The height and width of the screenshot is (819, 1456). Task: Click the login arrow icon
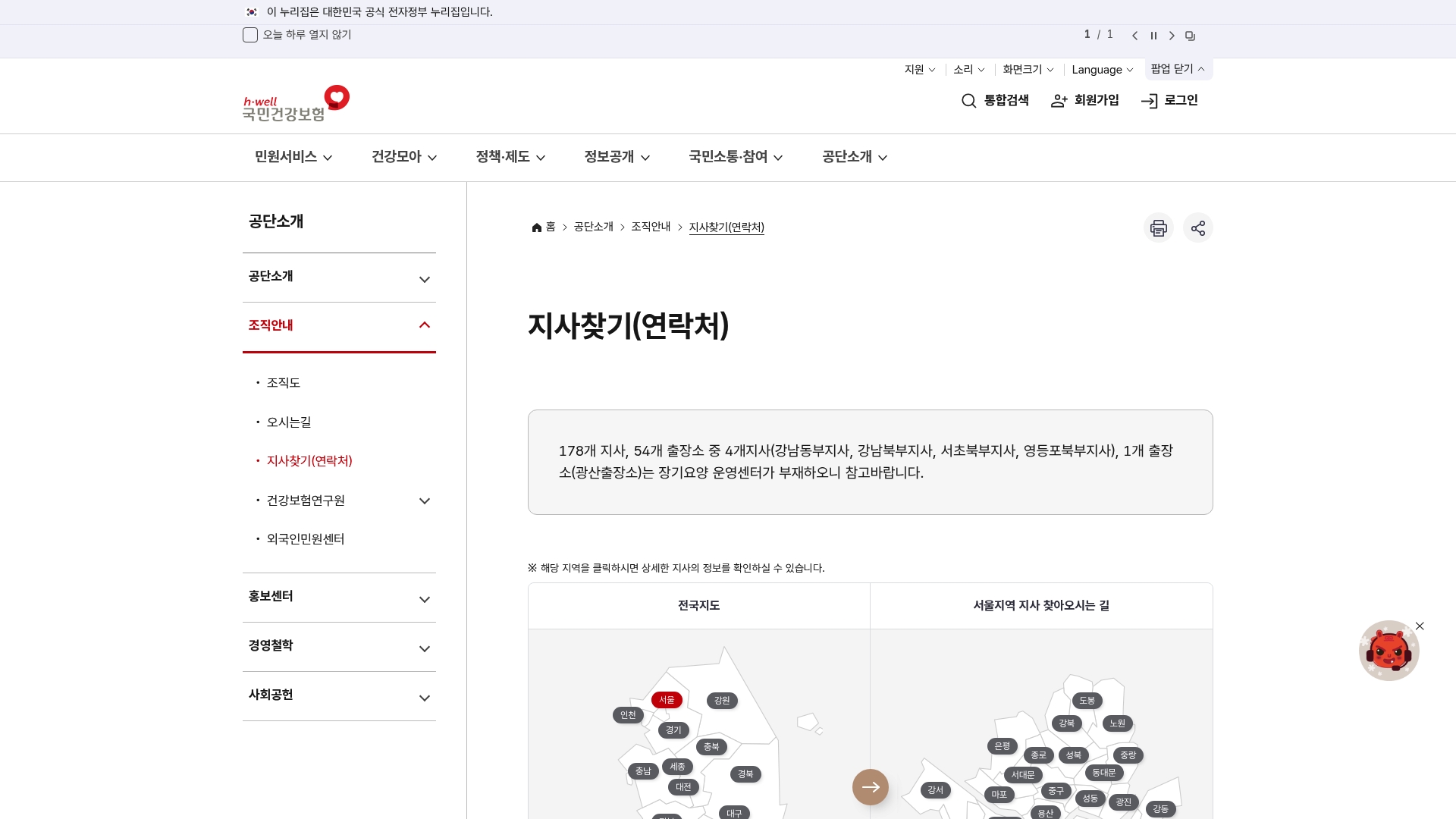pos(1149,101)
